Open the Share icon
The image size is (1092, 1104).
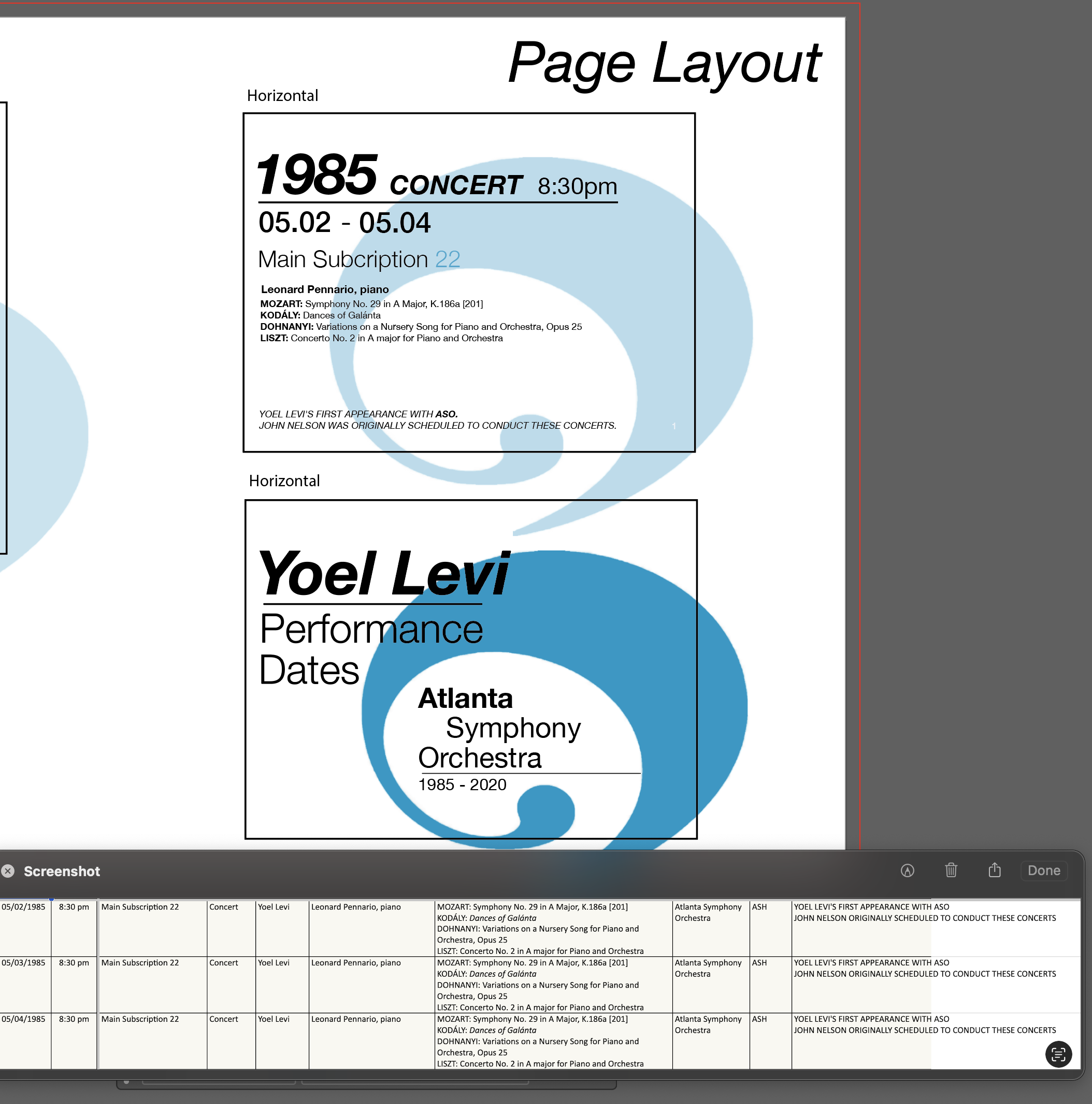[994, 870]
